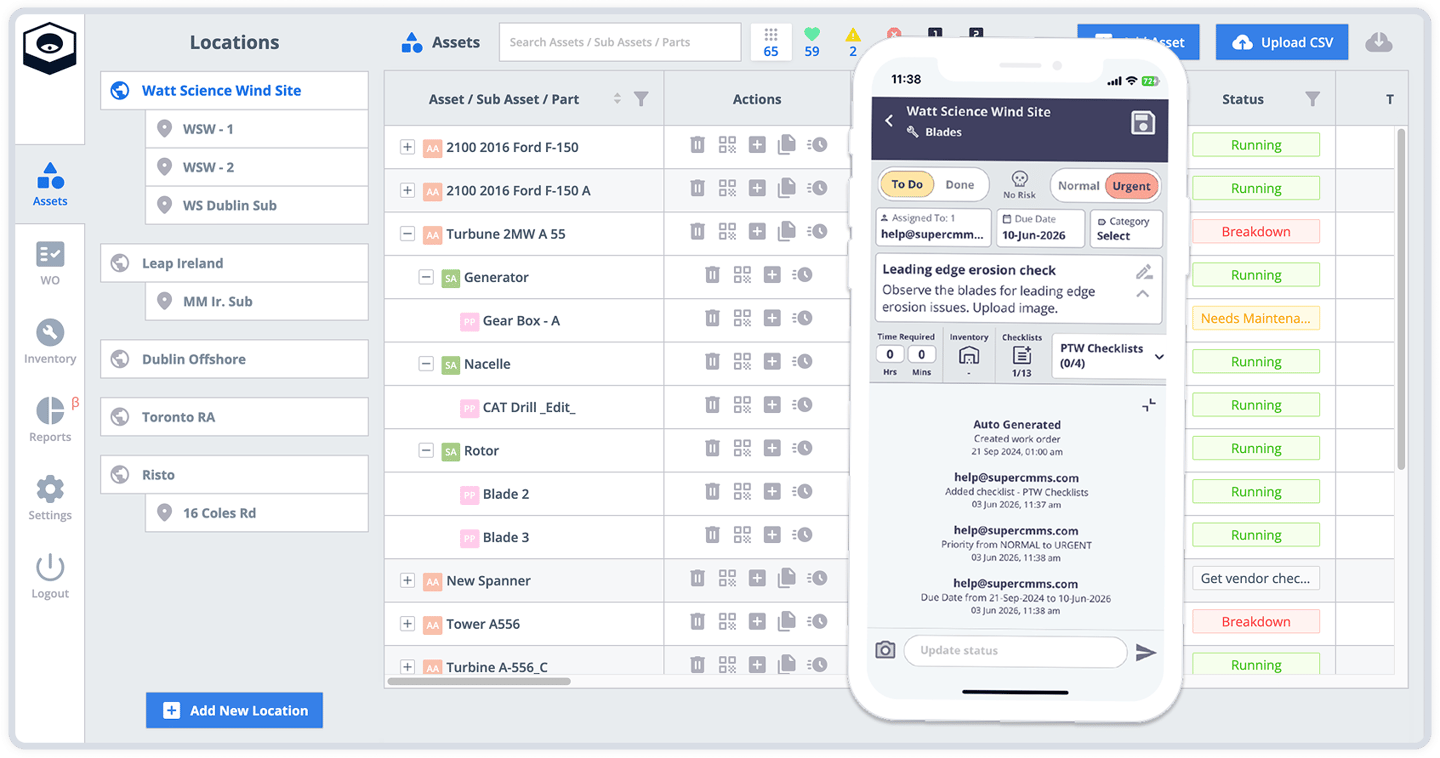This screenshot has height=758, width=1440.
Task: Select Watt Science Wind Site location
Action: pyautogui.click(x=235, y=90)
